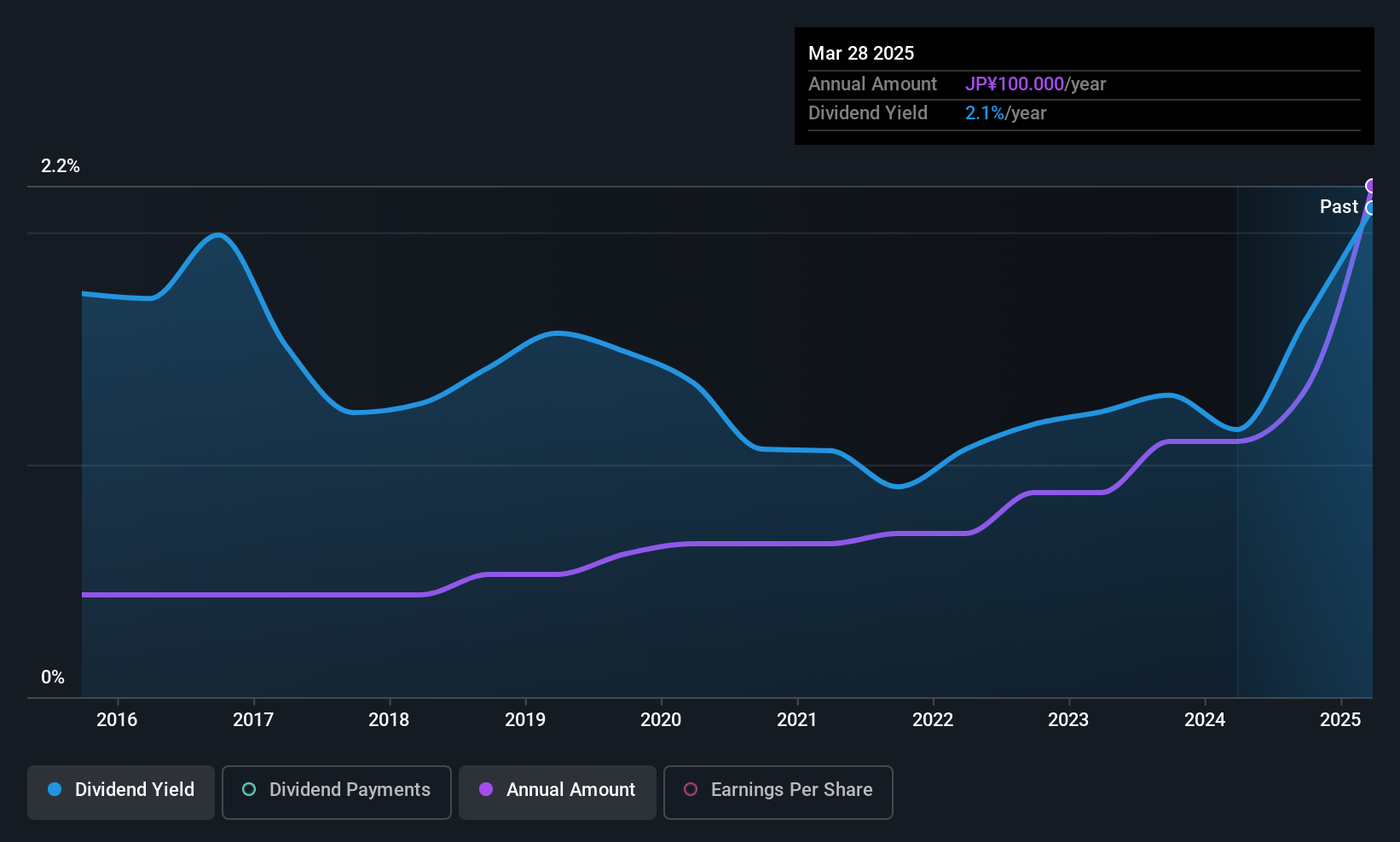Click the 2025 x-axis year label

pyautogui.click(x=1340, y=720)
